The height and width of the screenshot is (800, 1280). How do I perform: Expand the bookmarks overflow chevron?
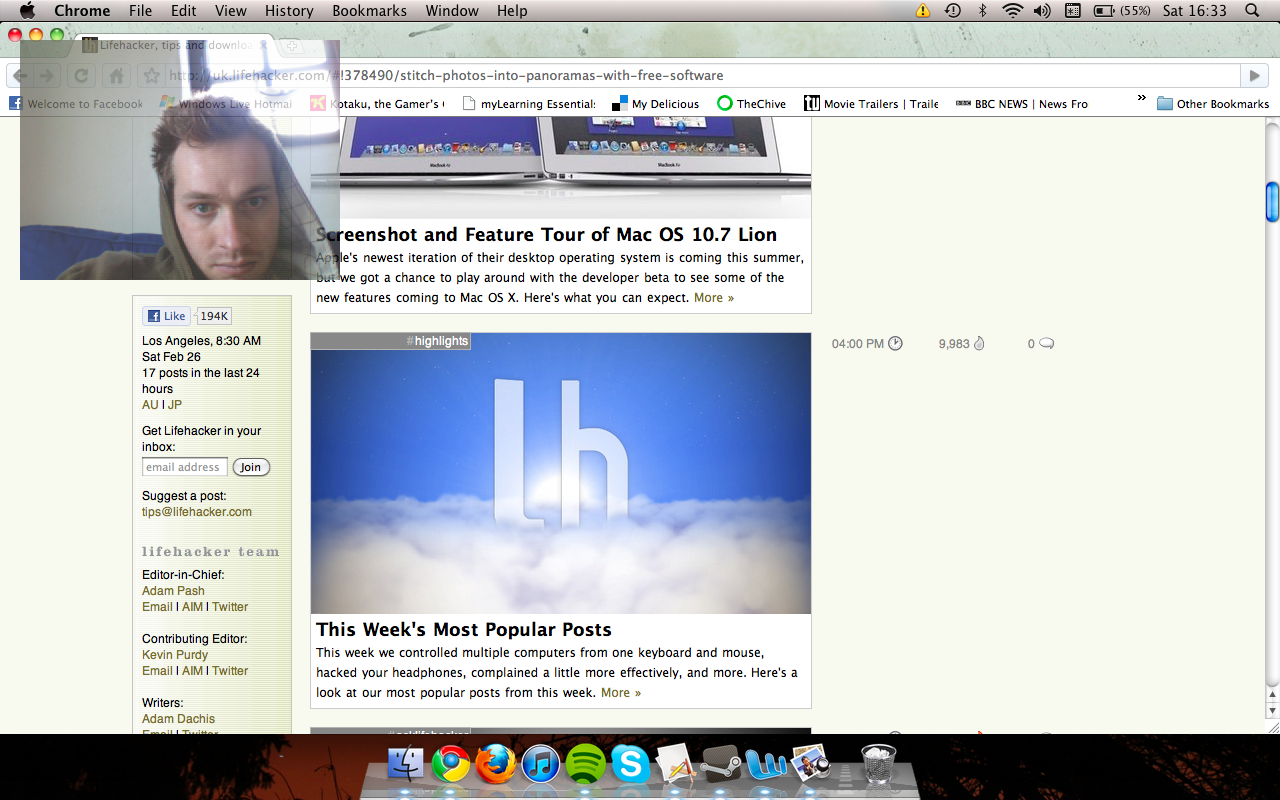point(1141,99)
